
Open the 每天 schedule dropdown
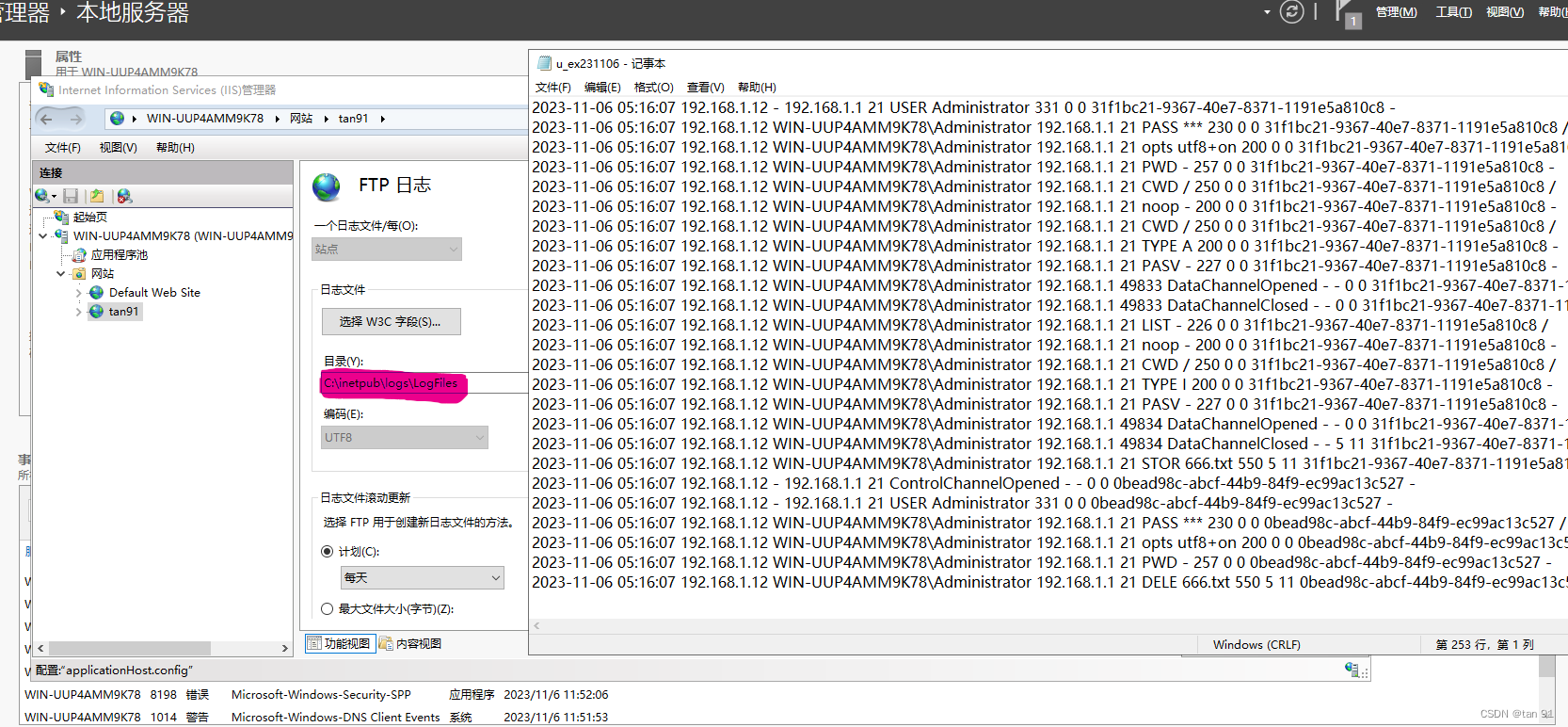(423, 577)
